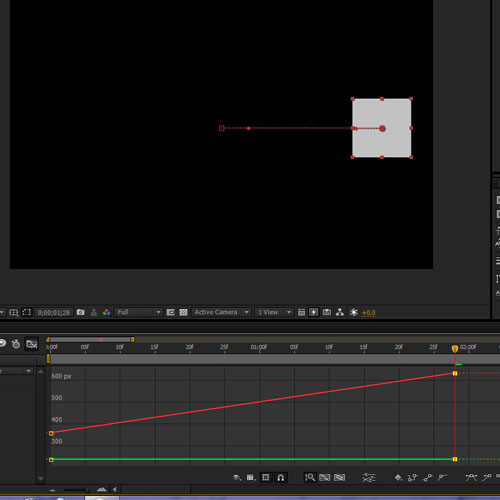Image resolution: width=500 pixels, height=500 pixels.
Task: Click the fit selection to view icon
Action: (x=325, y=478)
